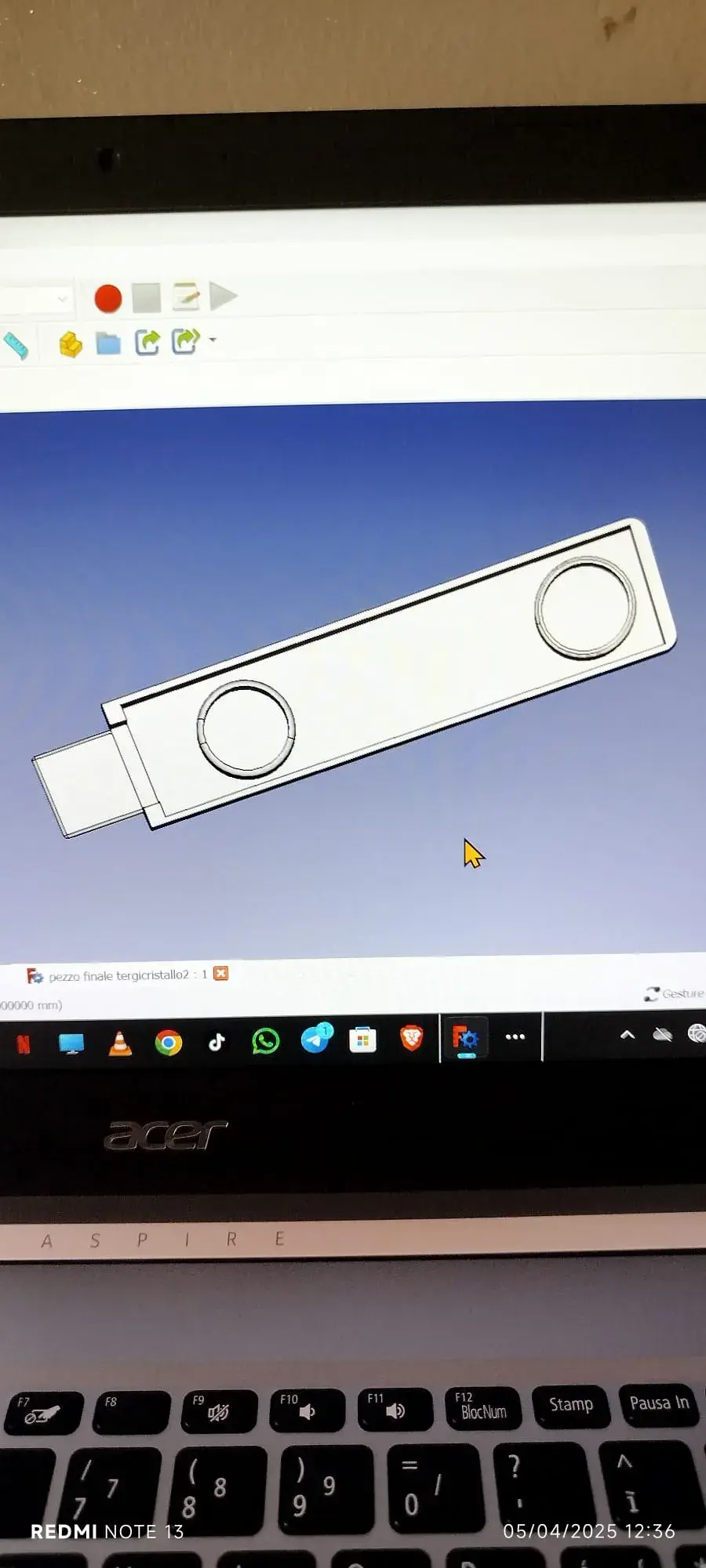Expand hidden system tray icons chevron
This screenshot has width=706, height=1568.
coord(628,1035)
